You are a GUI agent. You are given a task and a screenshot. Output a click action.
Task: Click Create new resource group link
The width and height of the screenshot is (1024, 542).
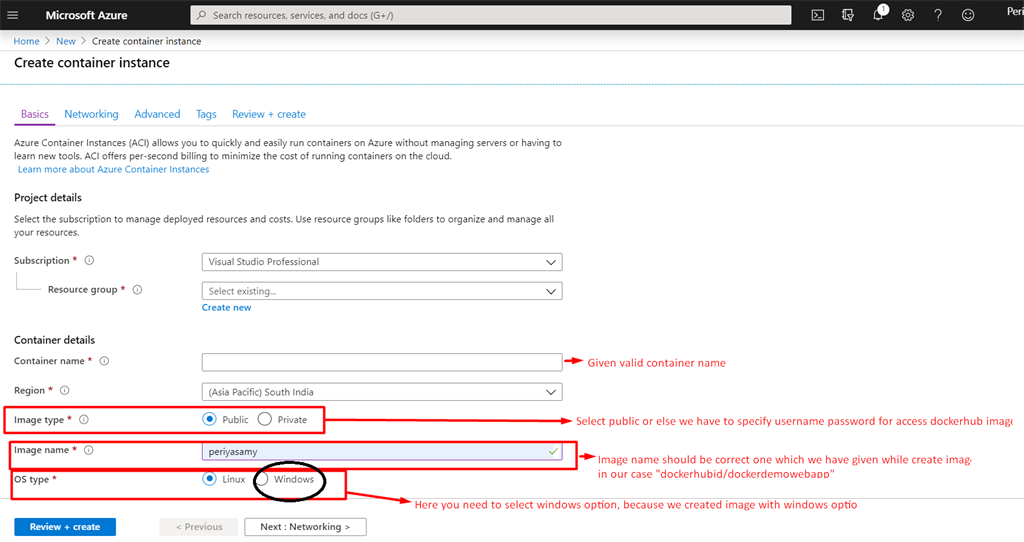coord(226,308)
